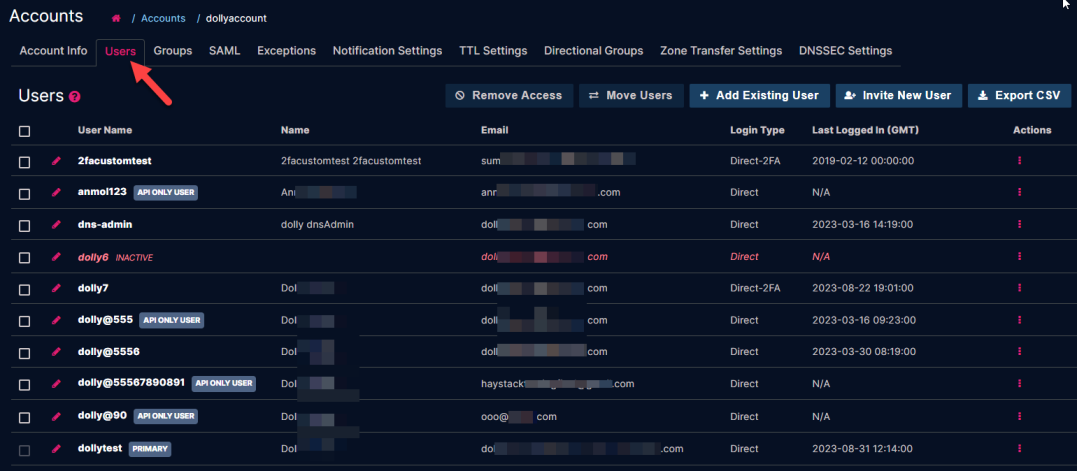Image resolution: width=1078 pixels, height=472 pixels.
Task: Click the edit pencil for dollytest
Action: pos(56,448)
